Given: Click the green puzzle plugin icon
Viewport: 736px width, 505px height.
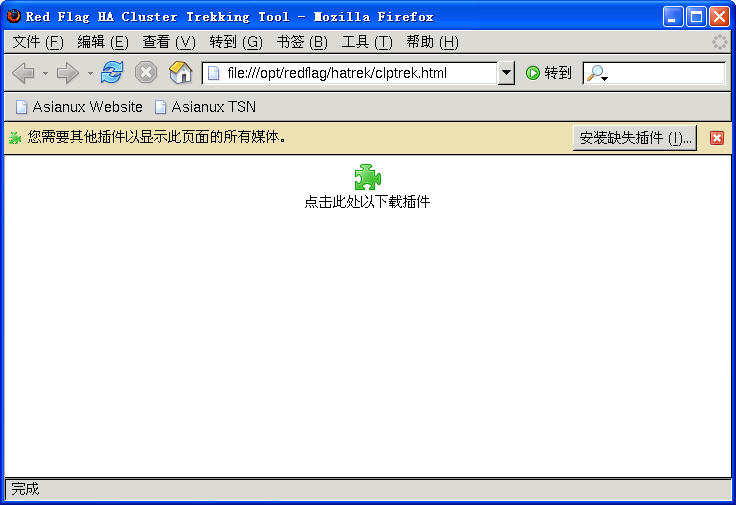Looking at the screenshot, I should [x=367, y=177].
